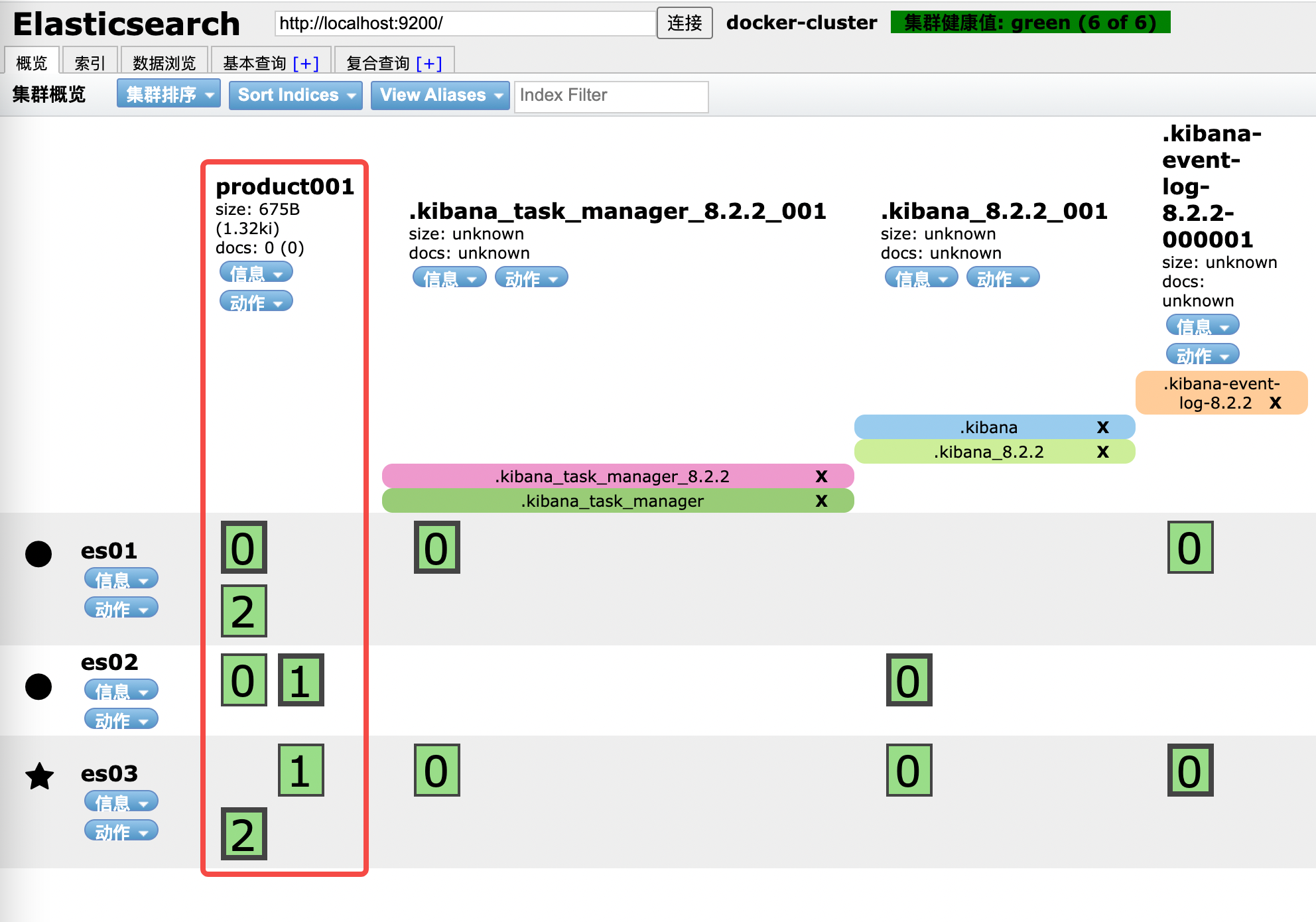
Task: Open the 复合查询 tab
Action: (378, 61)
